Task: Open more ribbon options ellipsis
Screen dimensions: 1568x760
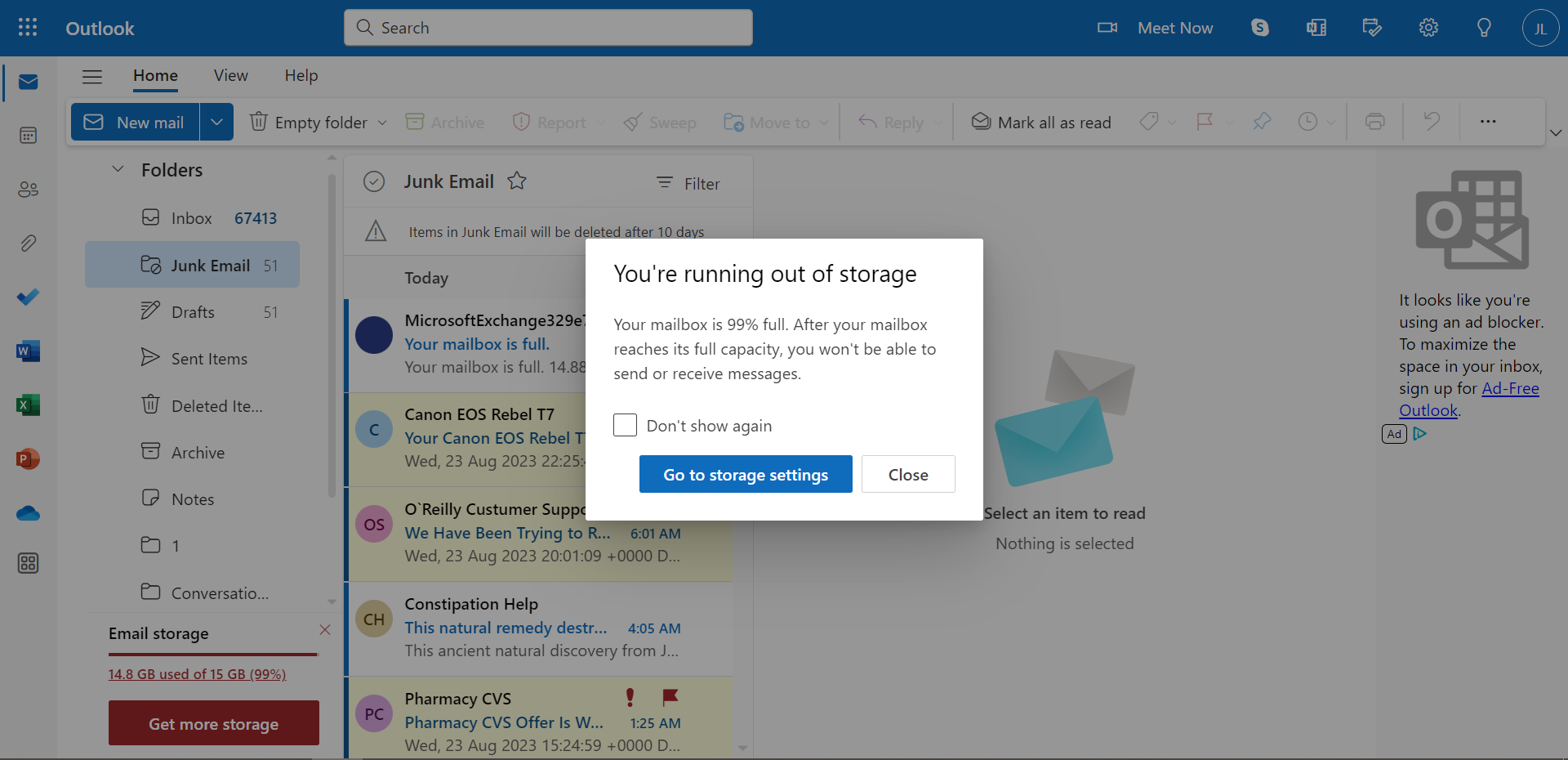Action: [1488, 122]
